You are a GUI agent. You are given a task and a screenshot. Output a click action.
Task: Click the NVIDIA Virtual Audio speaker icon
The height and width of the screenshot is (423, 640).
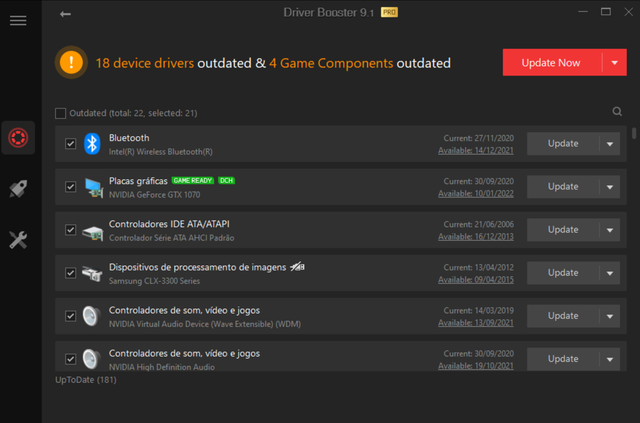91,316
